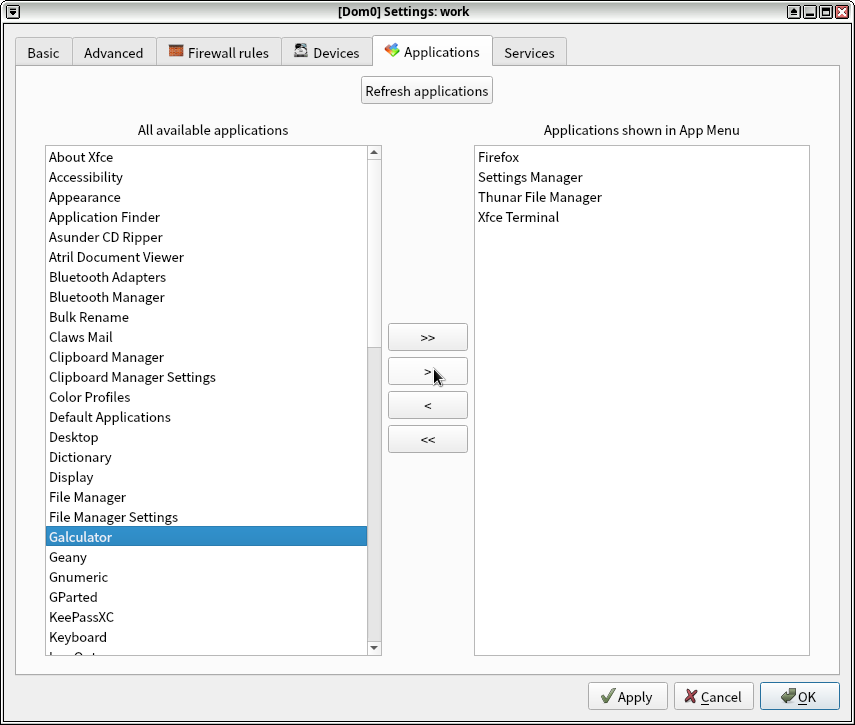Remove an app with the < button
The height and width of the screenshot is (725, 855).
(x=427, y=405)
